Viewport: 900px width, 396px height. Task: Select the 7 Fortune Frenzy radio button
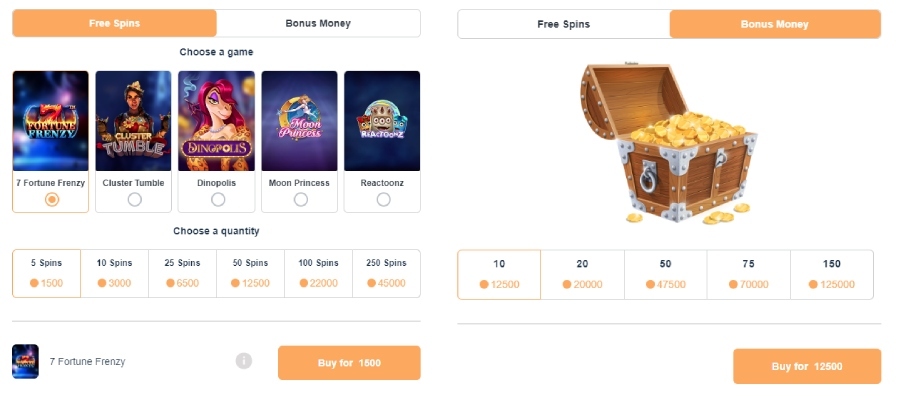click(52, 199)
